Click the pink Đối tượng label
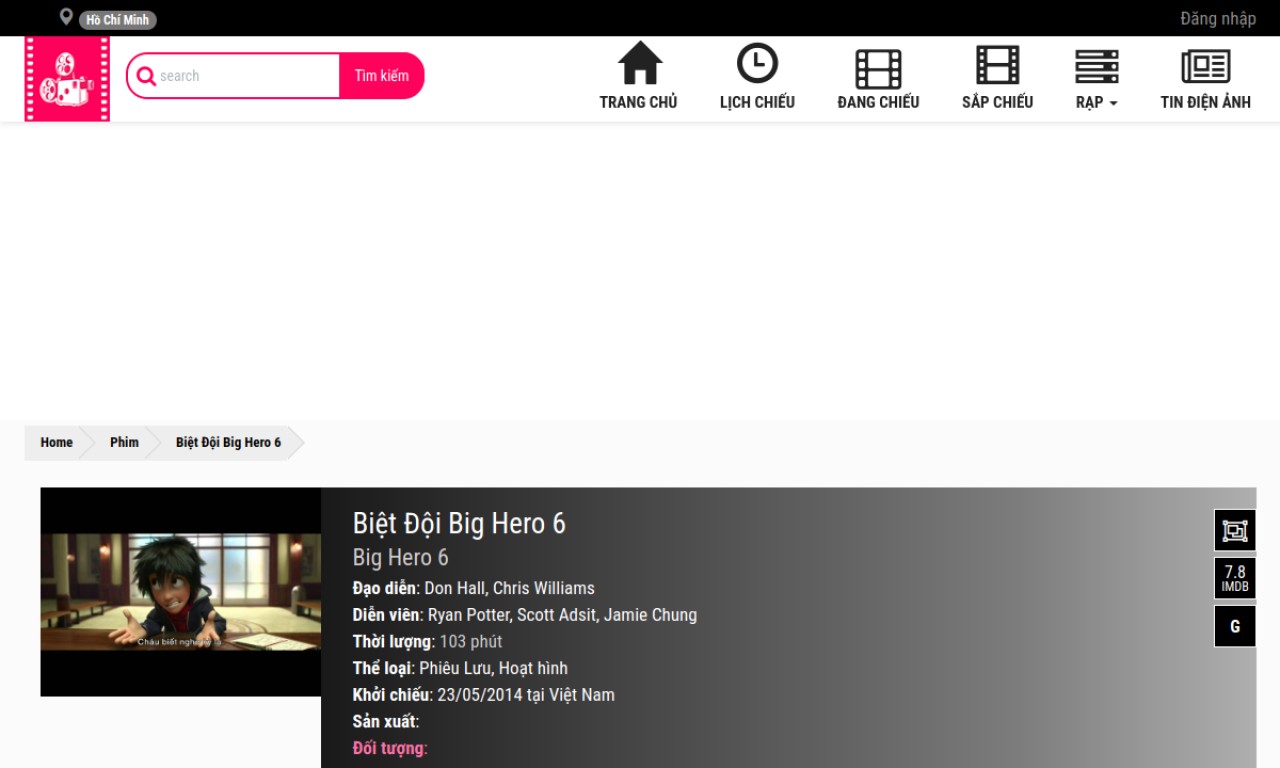 [x=390, y=748]
